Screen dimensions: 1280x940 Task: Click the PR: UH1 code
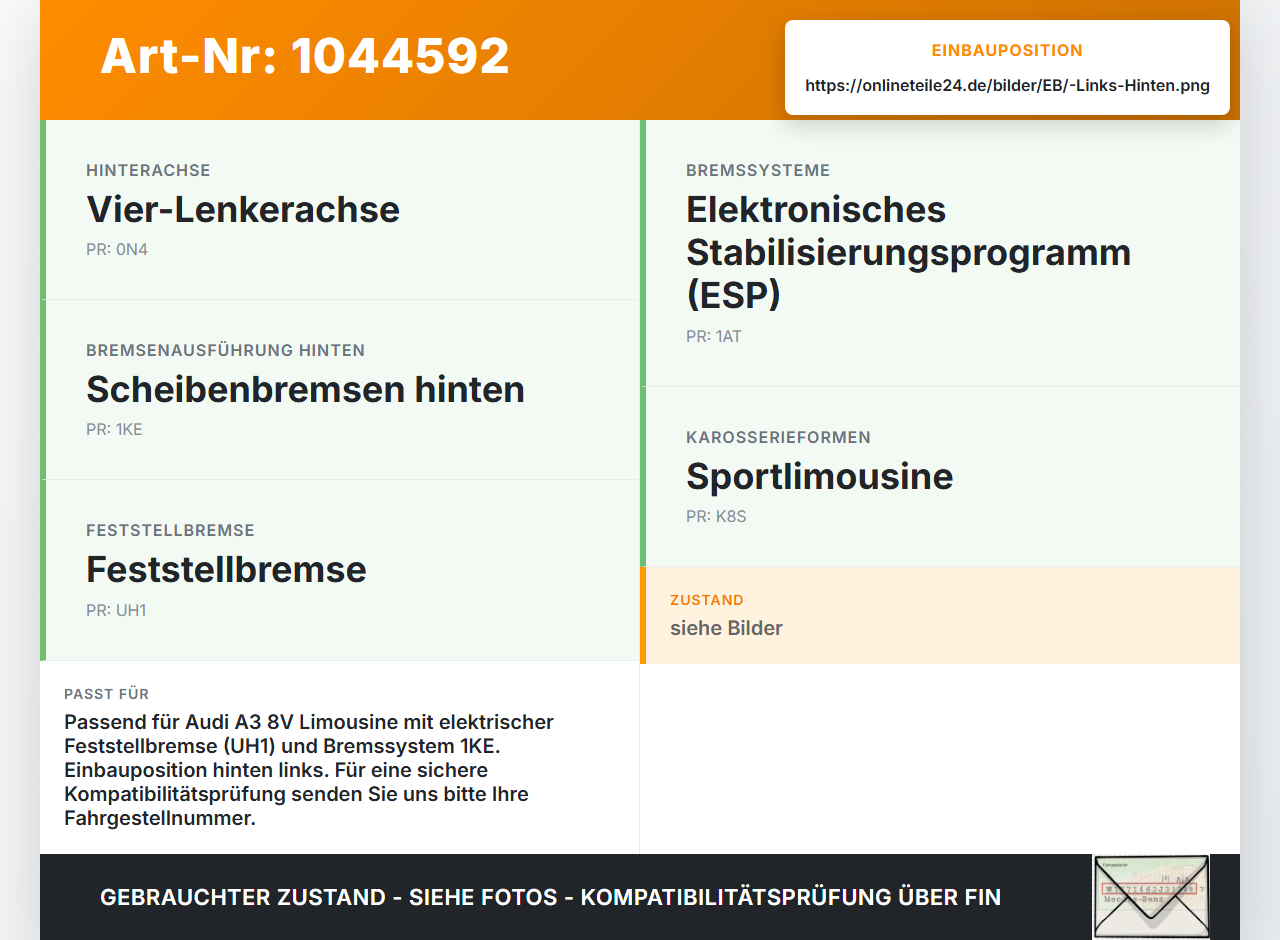[x=116, y=610]
